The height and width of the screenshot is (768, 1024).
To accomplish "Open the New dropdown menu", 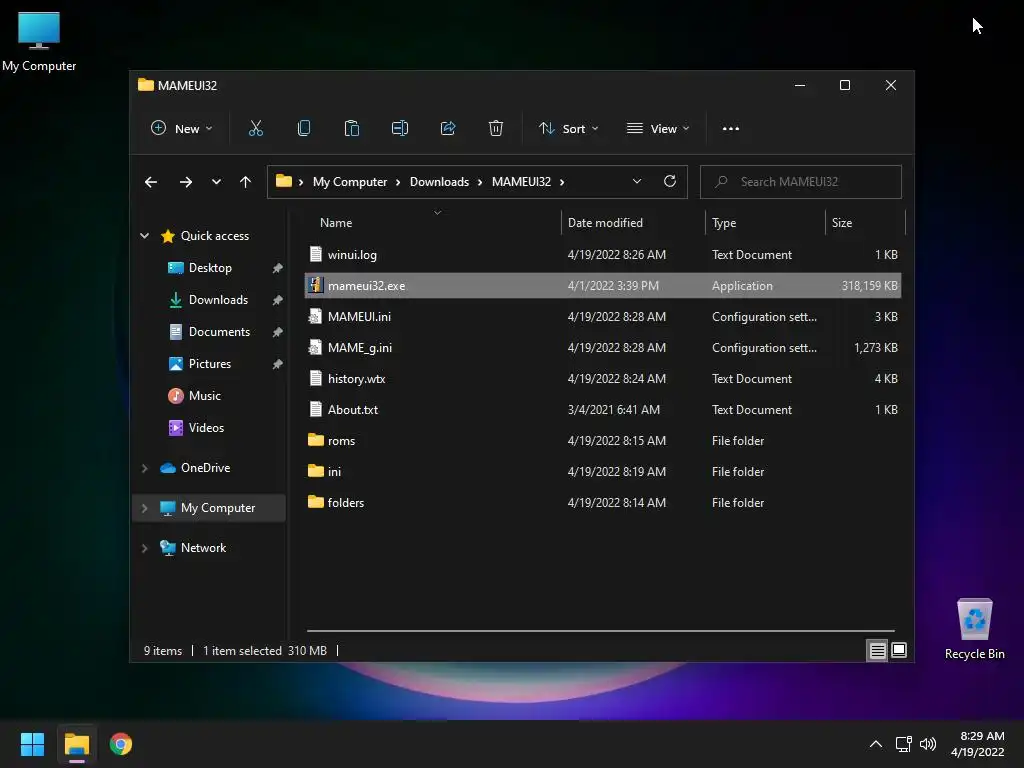I will pos(182,129).
